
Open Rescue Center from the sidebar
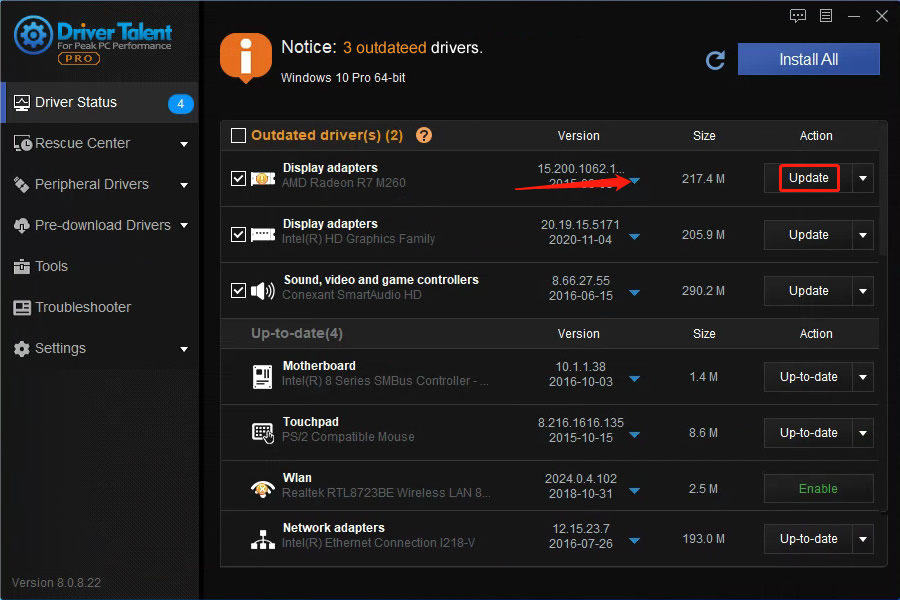[100, 144]
